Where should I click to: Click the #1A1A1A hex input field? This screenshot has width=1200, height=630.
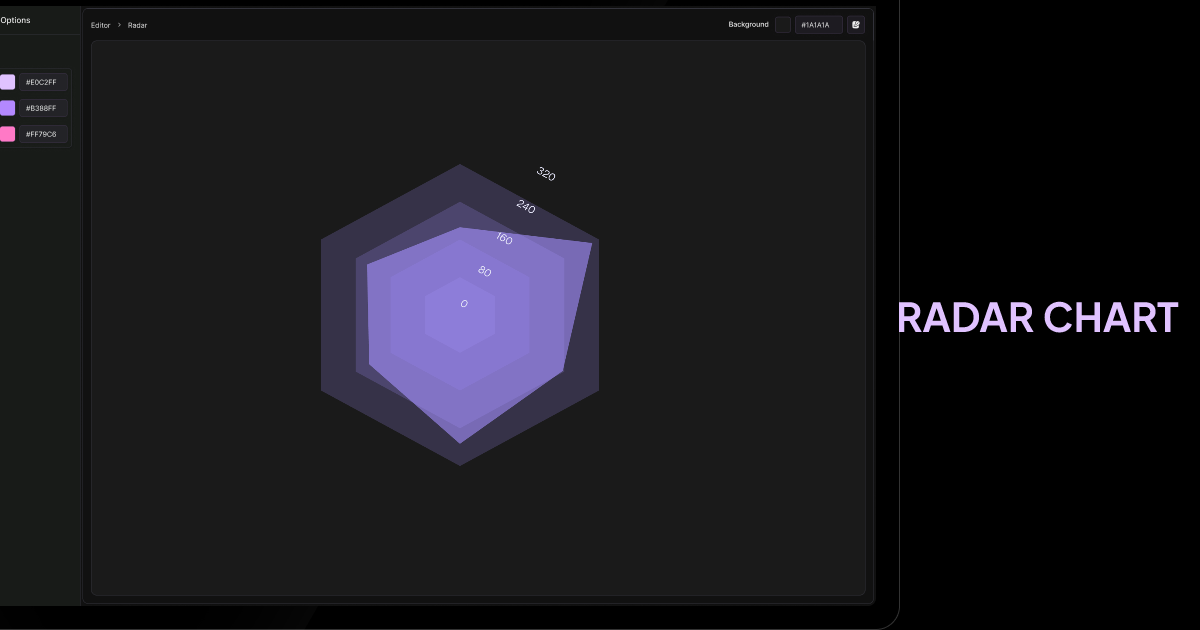tap(818, 24)
